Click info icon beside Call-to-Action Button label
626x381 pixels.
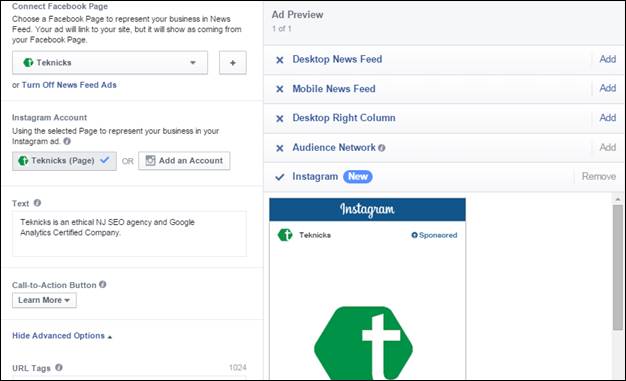coord(103,284)
